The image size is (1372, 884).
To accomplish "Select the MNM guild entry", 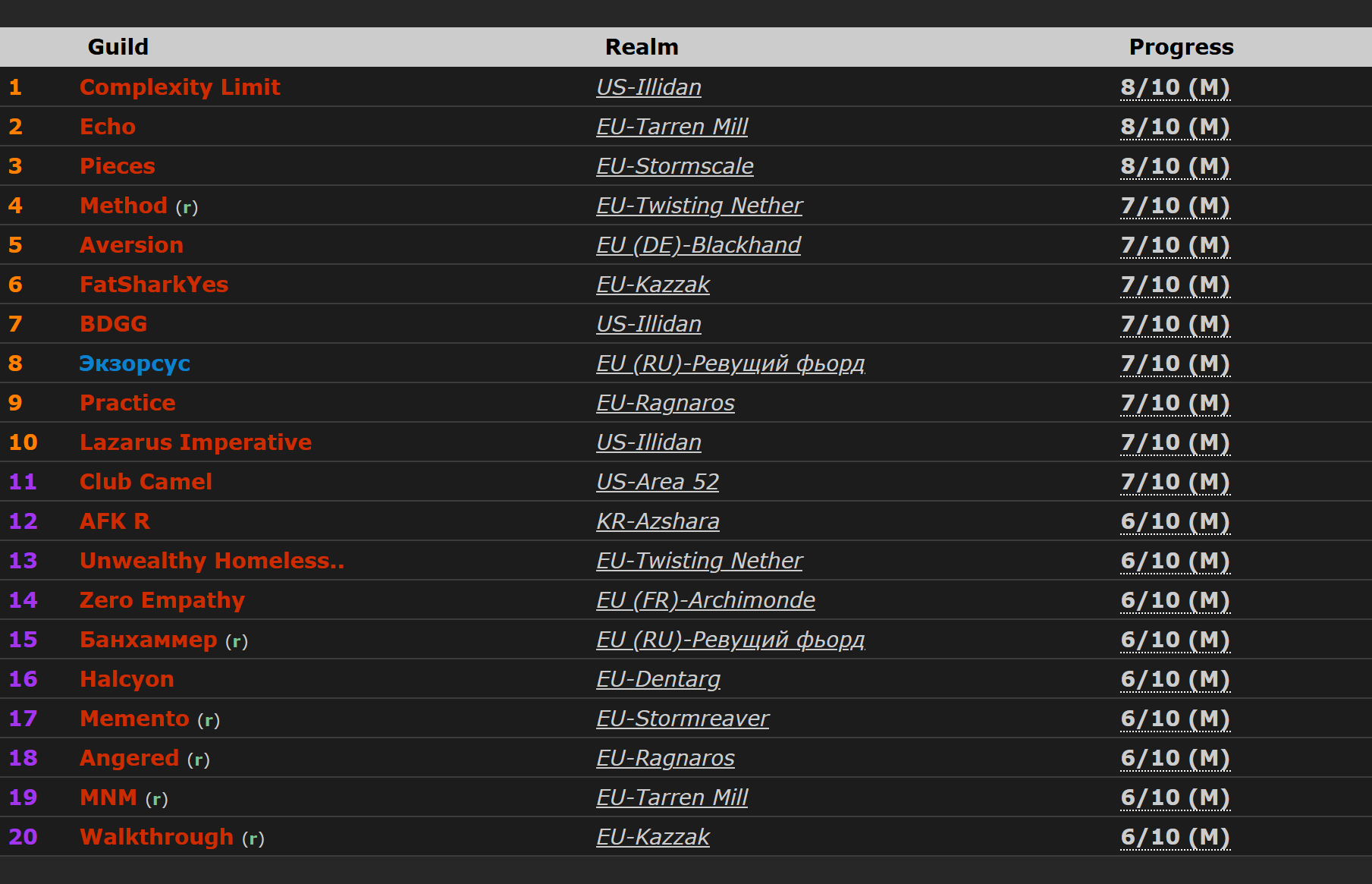I will click(108, 797).
